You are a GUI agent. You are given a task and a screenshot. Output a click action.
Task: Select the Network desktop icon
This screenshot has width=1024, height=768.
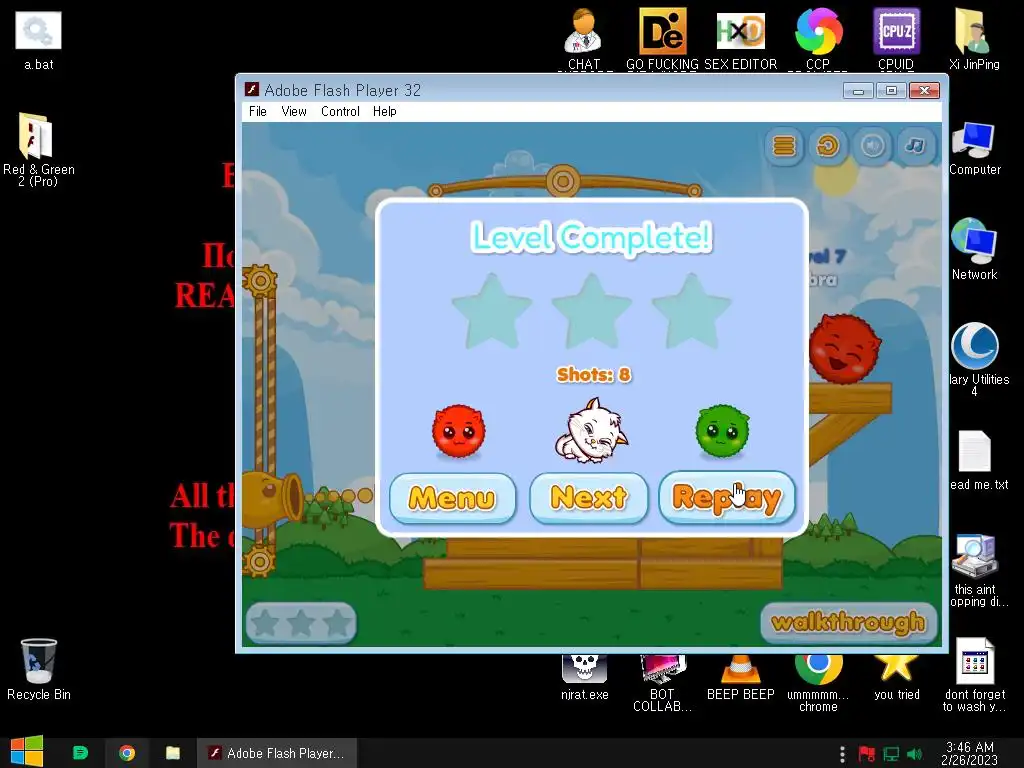974,249
